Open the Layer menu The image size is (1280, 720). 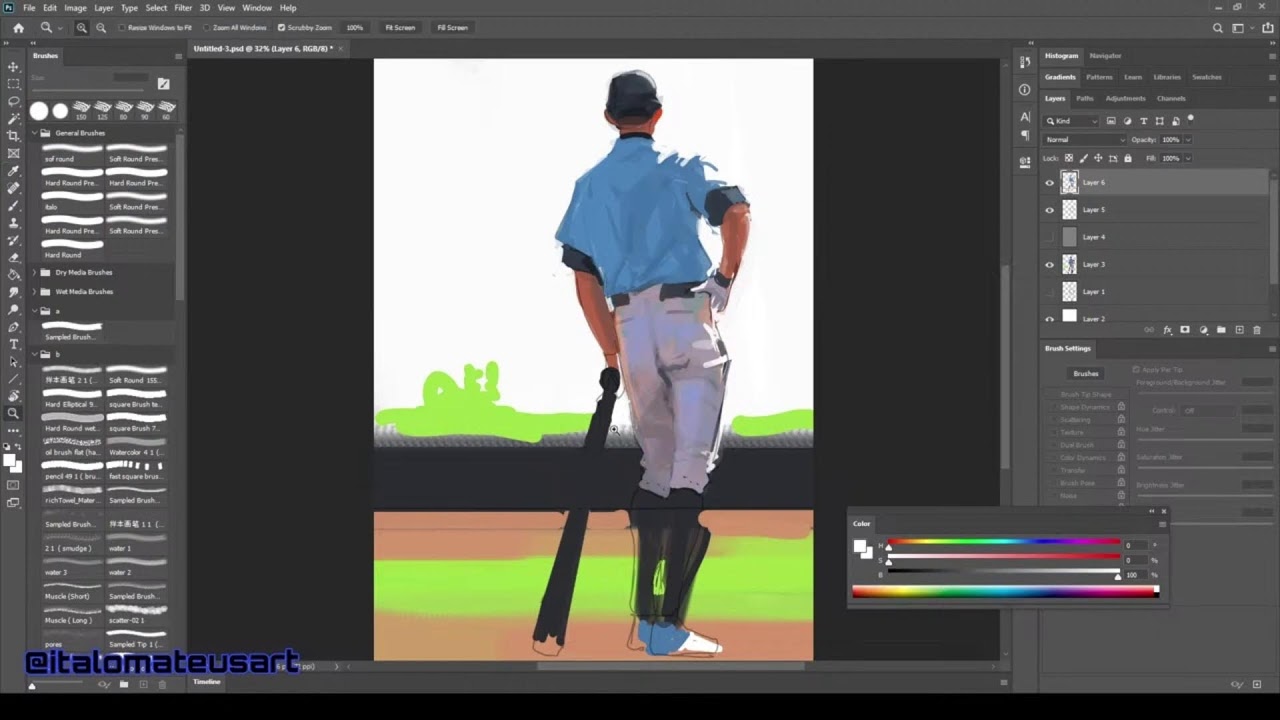click(104, 8)
